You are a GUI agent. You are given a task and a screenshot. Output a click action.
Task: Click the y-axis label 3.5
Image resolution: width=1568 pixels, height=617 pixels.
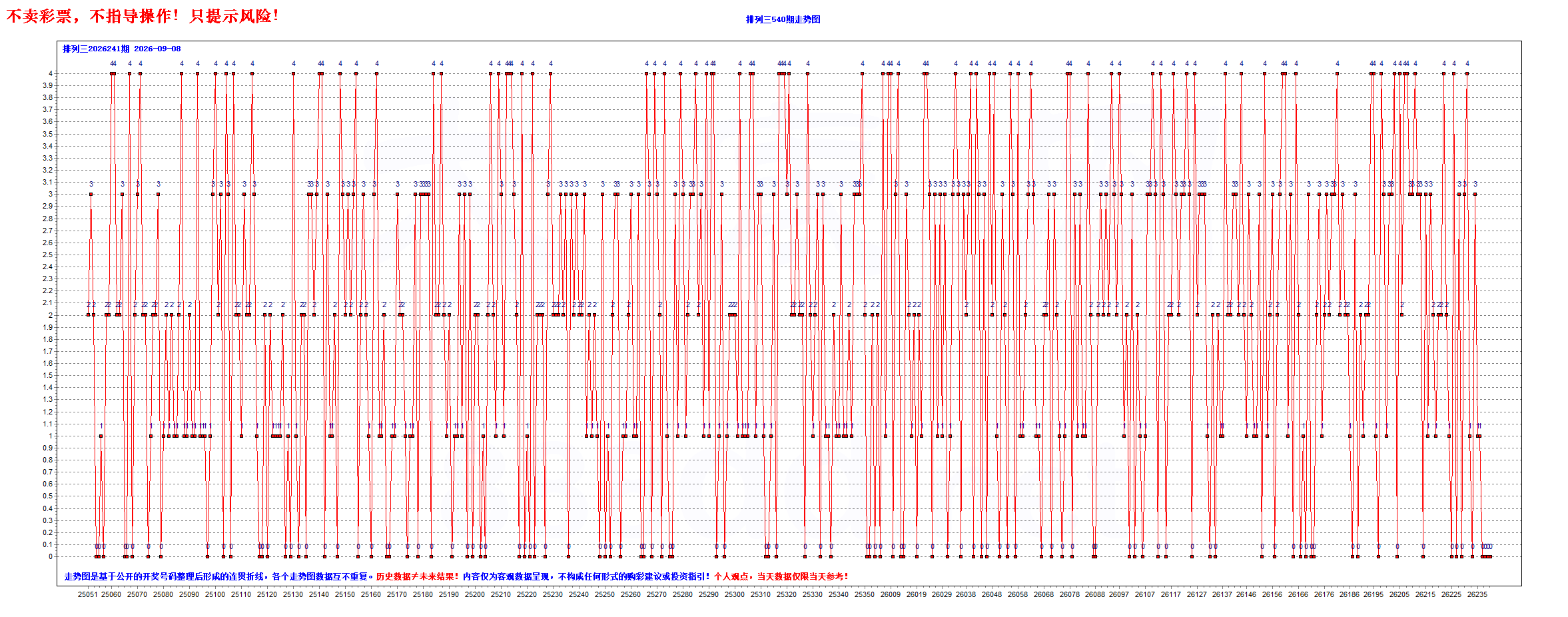point(48,134)
